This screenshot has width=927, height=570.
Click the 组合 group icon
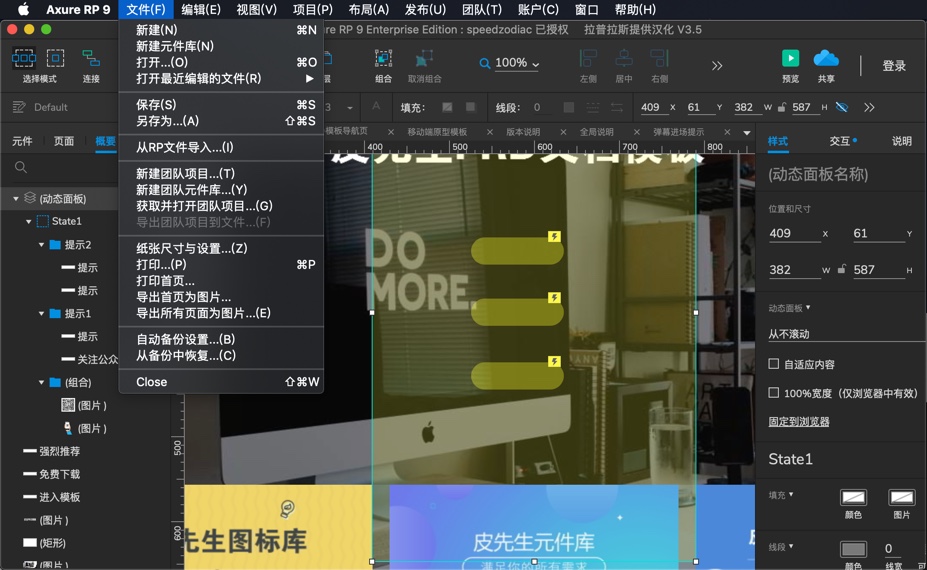(x=383, y=59)
